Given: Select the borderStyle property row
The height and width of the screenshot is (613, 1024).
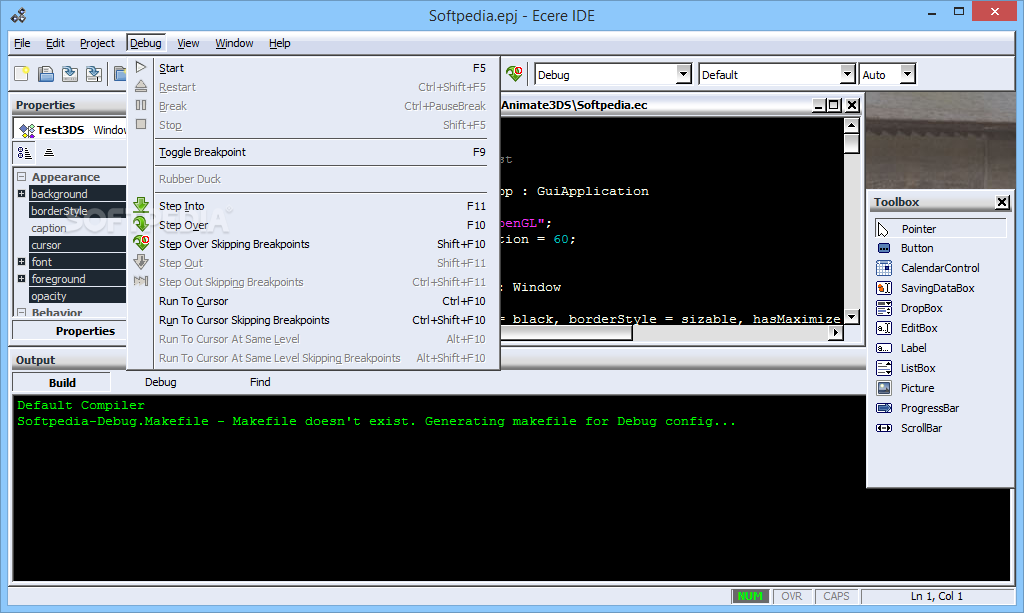Looking at the screenshot, I should click(78, 211).
